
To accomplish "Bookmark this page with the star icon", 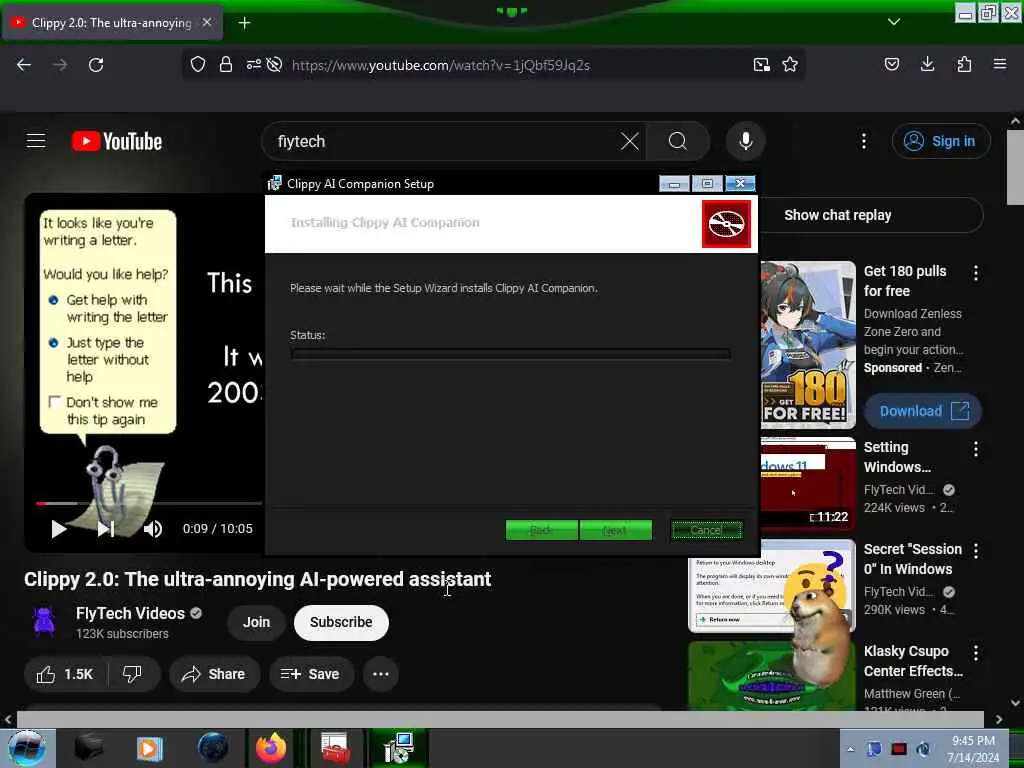I will click(790, 64).
